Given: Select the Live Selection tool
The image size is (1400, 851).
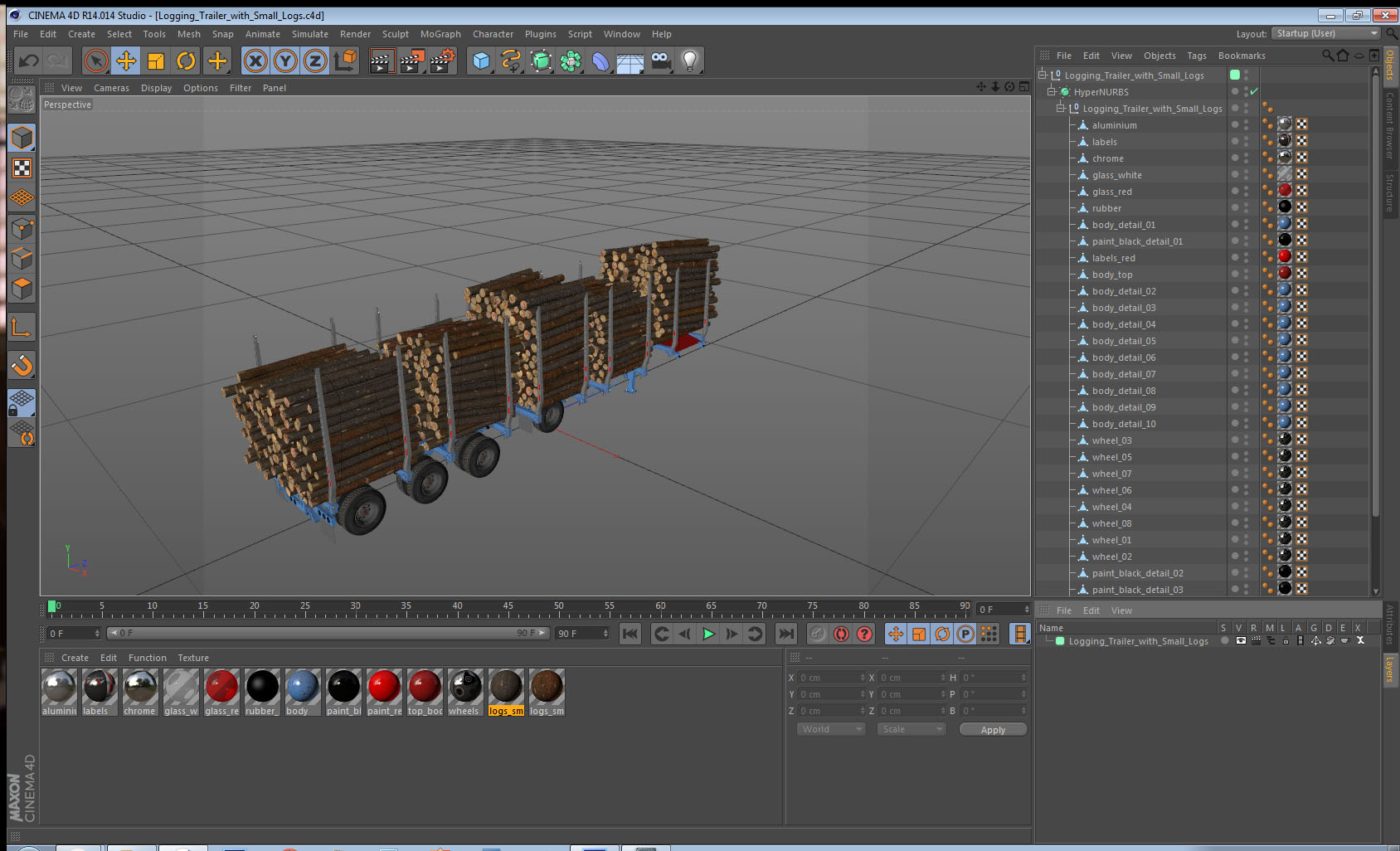Looking at the screenshot, I should pyautogui.click(x=96, y=61).
